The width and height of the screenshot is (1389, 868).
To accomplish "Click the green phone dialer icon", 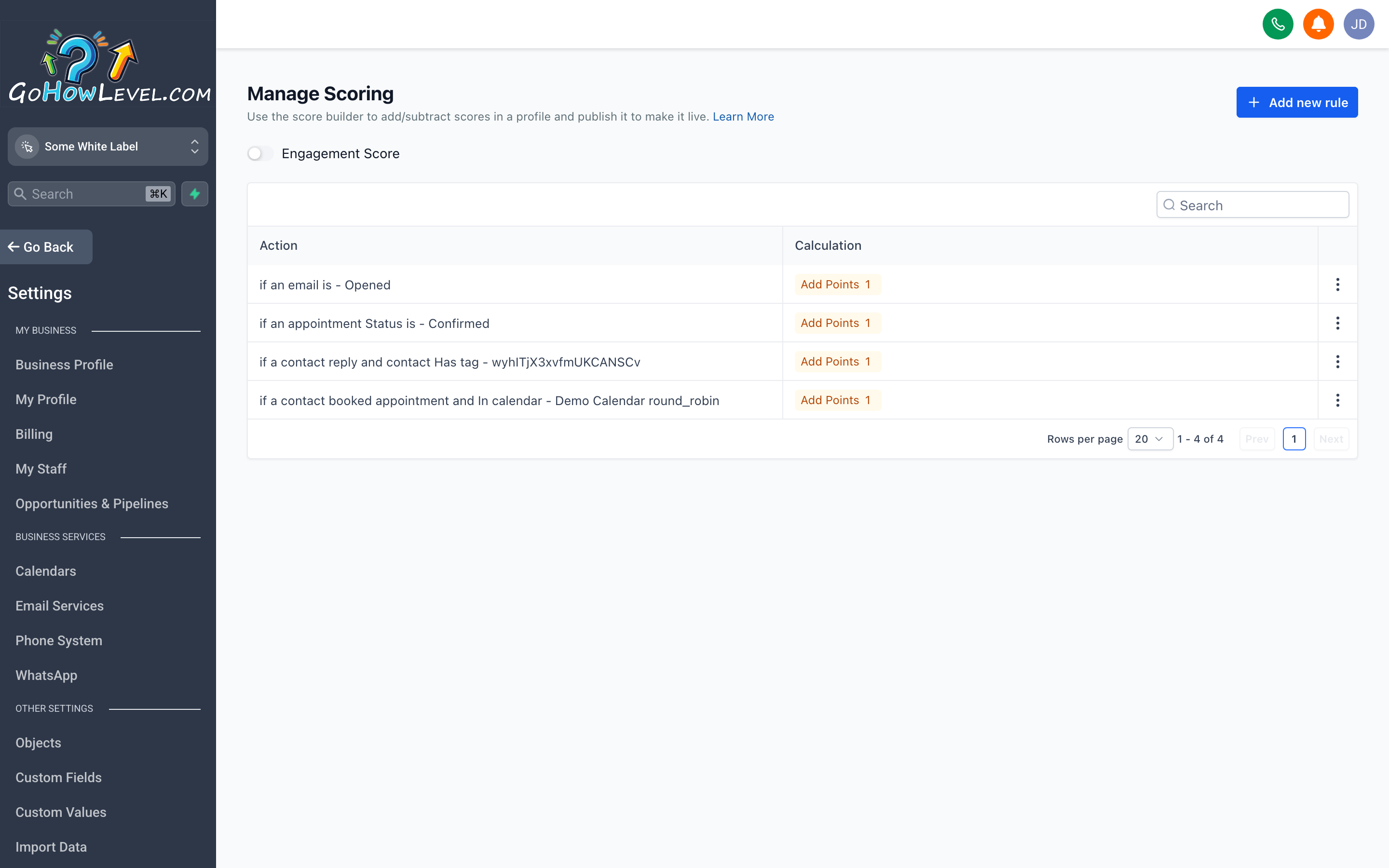I will pyautogui.click(x=1278, y=24).
